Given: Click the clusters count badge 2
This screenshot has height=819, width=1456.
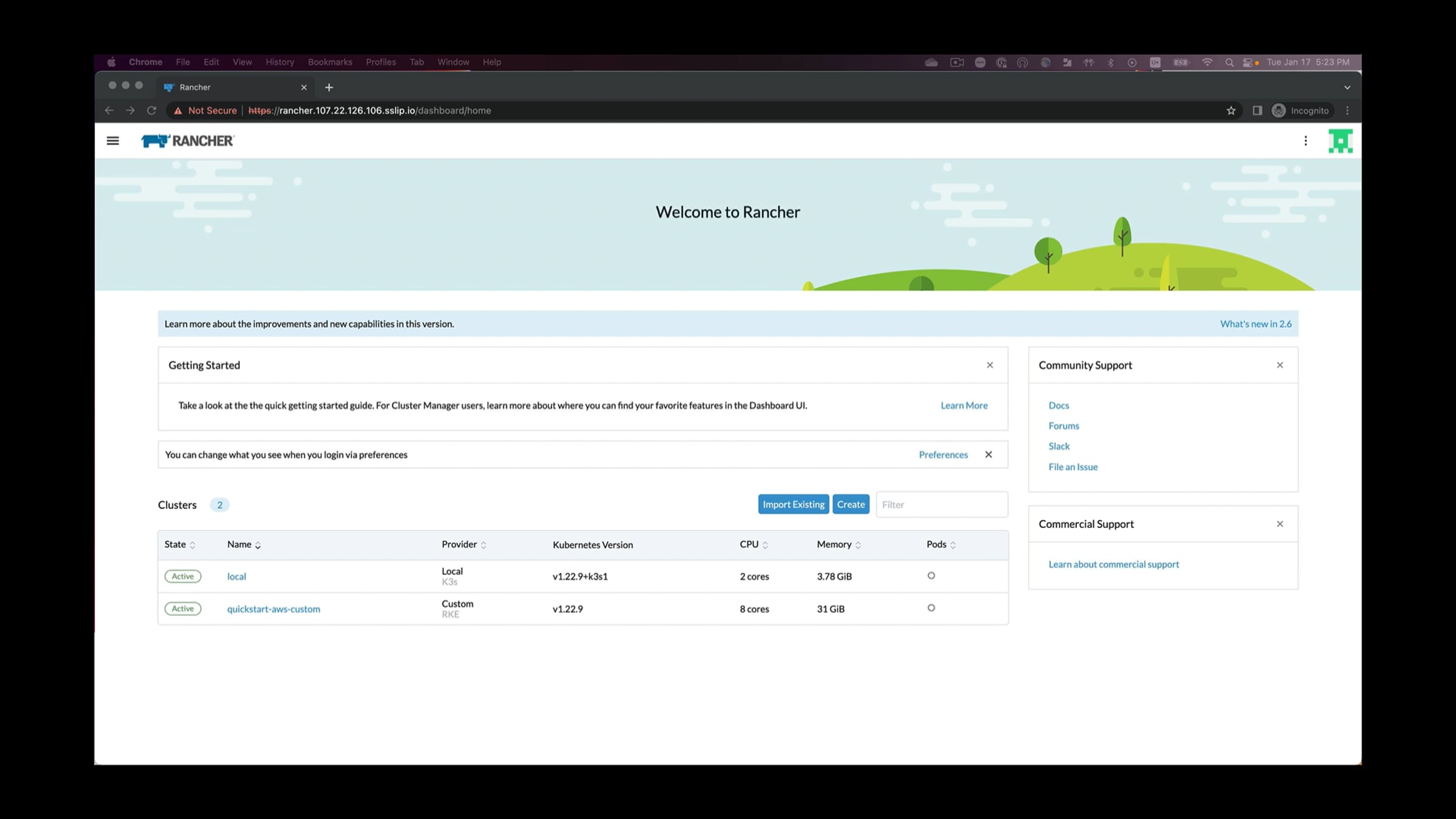Looking at the screenshot, I should tap(220, 505).
